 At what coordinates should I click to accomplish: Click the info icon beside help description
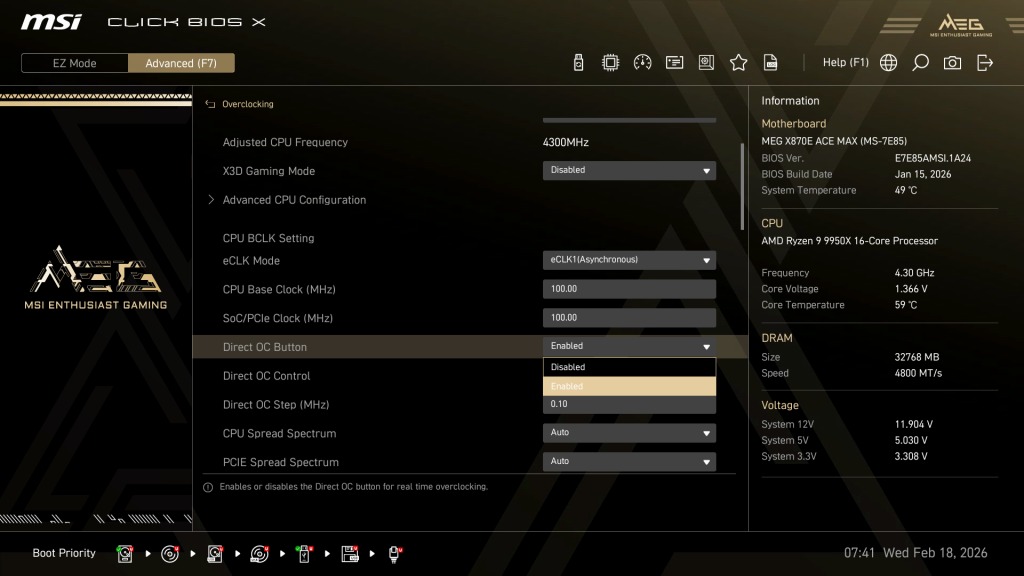[208, 487]
